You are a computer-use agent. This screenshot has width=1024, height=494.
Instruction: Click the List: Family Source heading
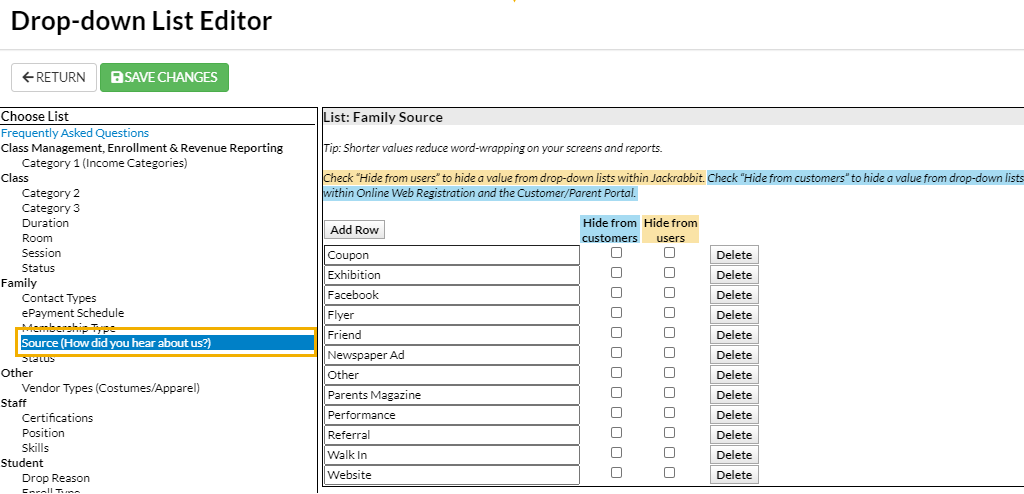(x=383, y=118)
